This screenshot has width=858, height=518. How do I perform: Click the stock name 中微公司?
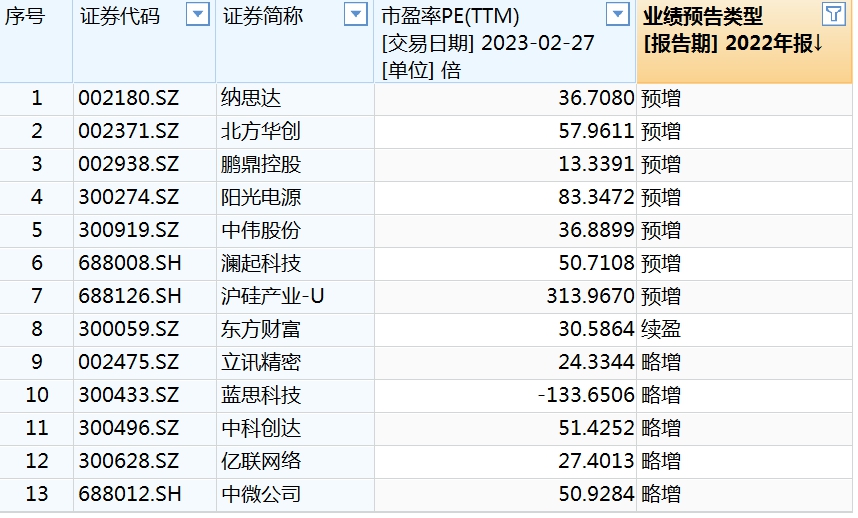point(261,494)
